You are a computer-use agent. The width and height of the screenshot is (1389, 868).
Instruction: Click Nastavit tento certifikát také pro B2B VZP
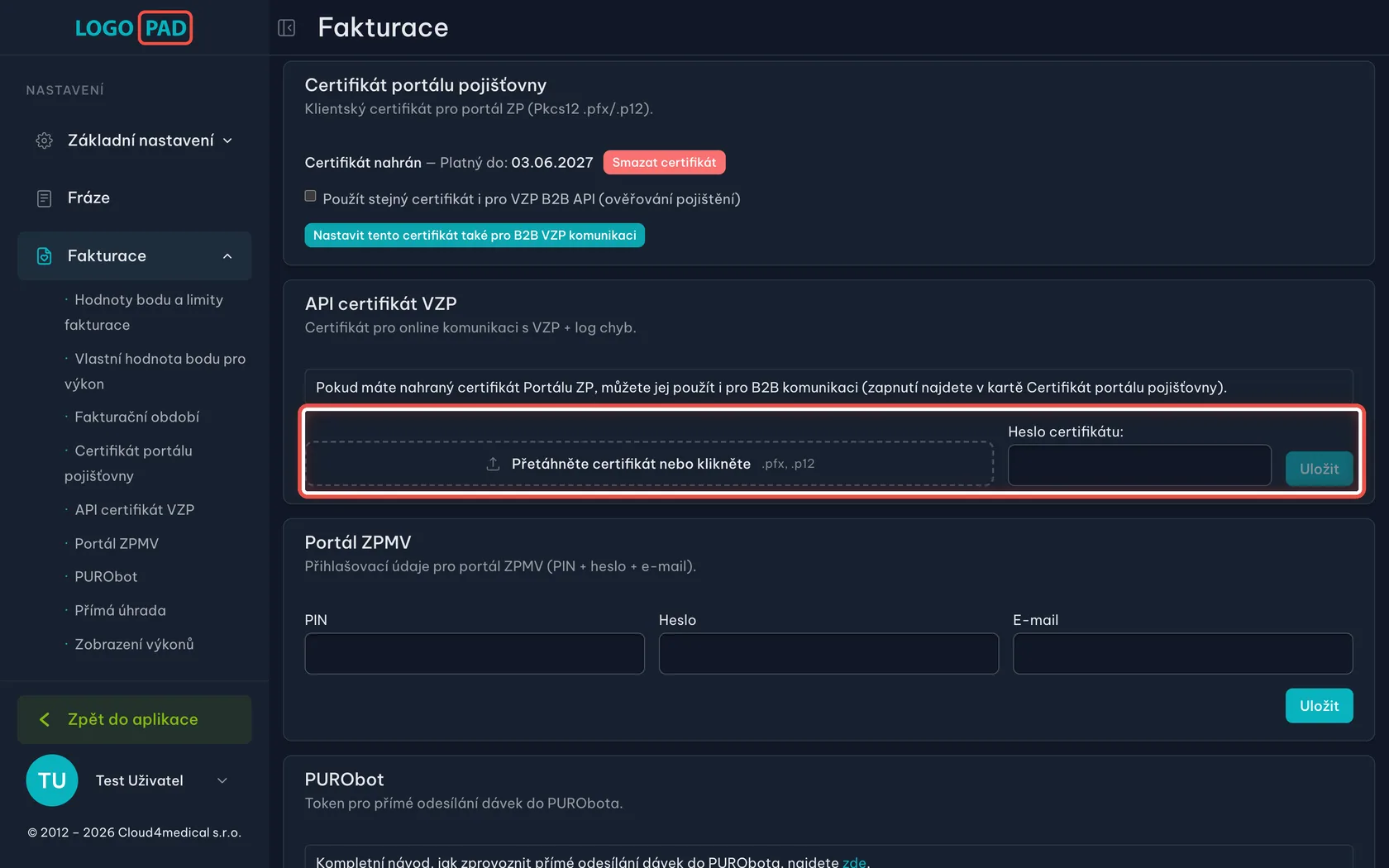click(x=475, y=236)
